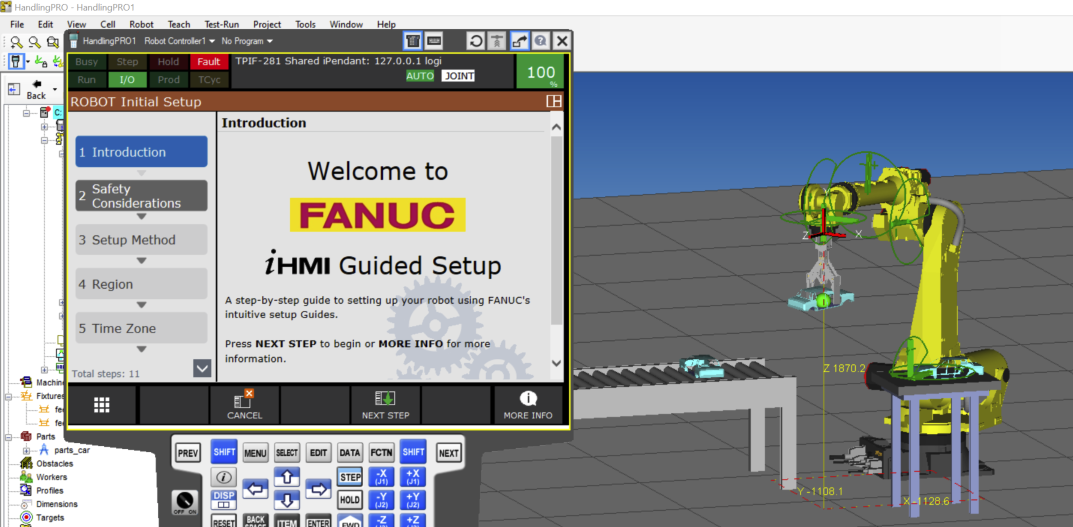1073x527 pixels.
Task: Toggle the pendant undock arrow icon
Action: click(x=519, y=41)
